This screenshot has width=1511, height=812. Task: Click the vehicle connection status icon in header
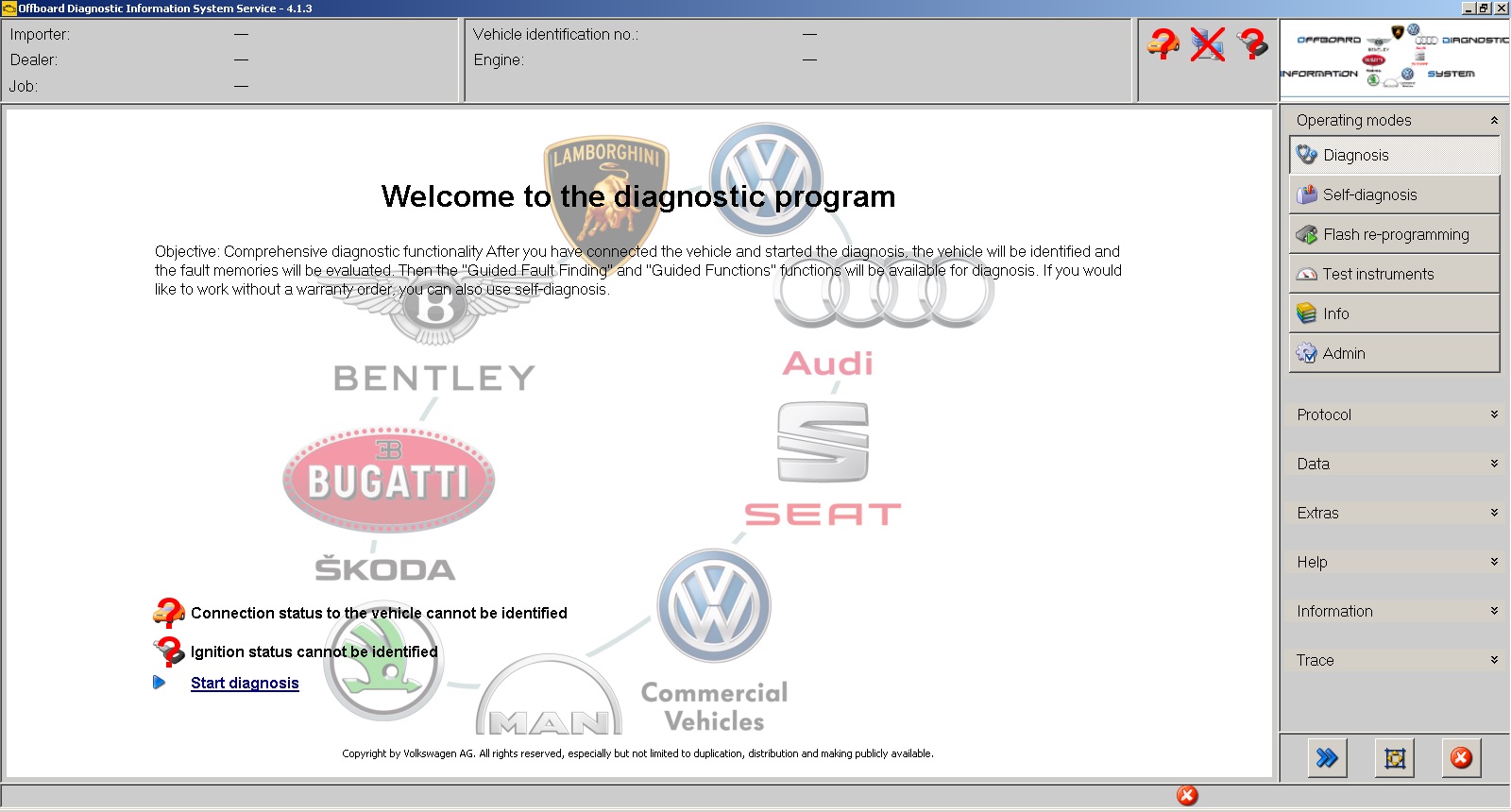coord(1163,43)
